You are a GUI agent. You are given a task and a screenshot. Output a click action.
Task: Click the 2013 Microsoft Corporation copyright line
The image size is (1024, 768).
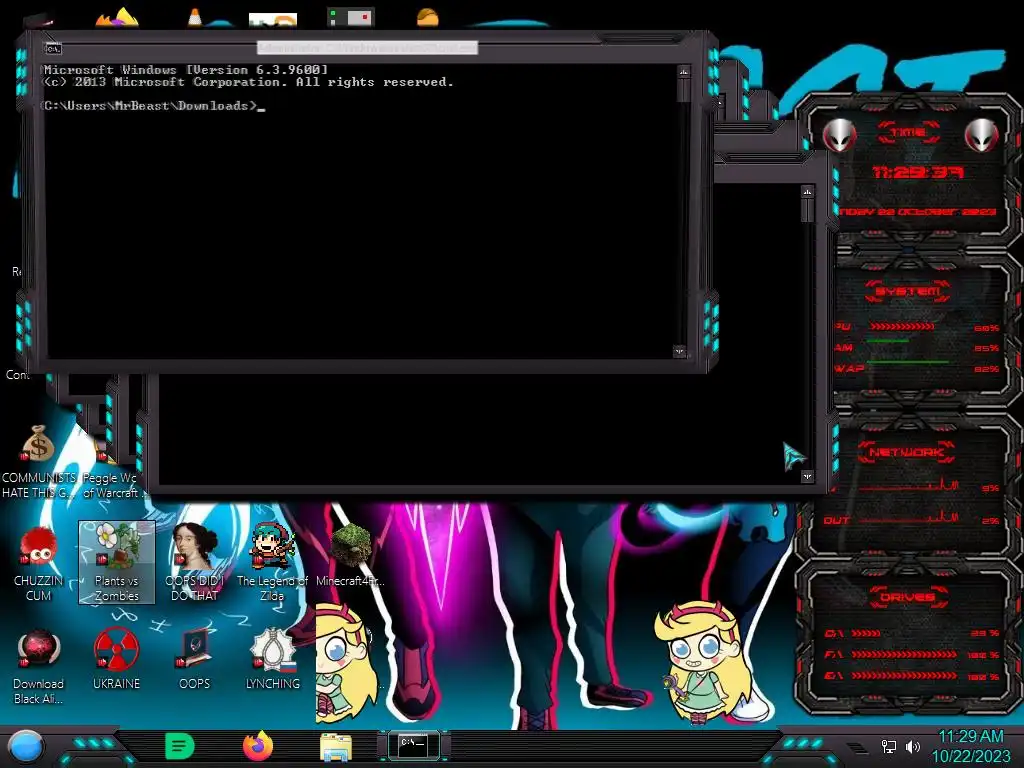[x=248, y=82]
